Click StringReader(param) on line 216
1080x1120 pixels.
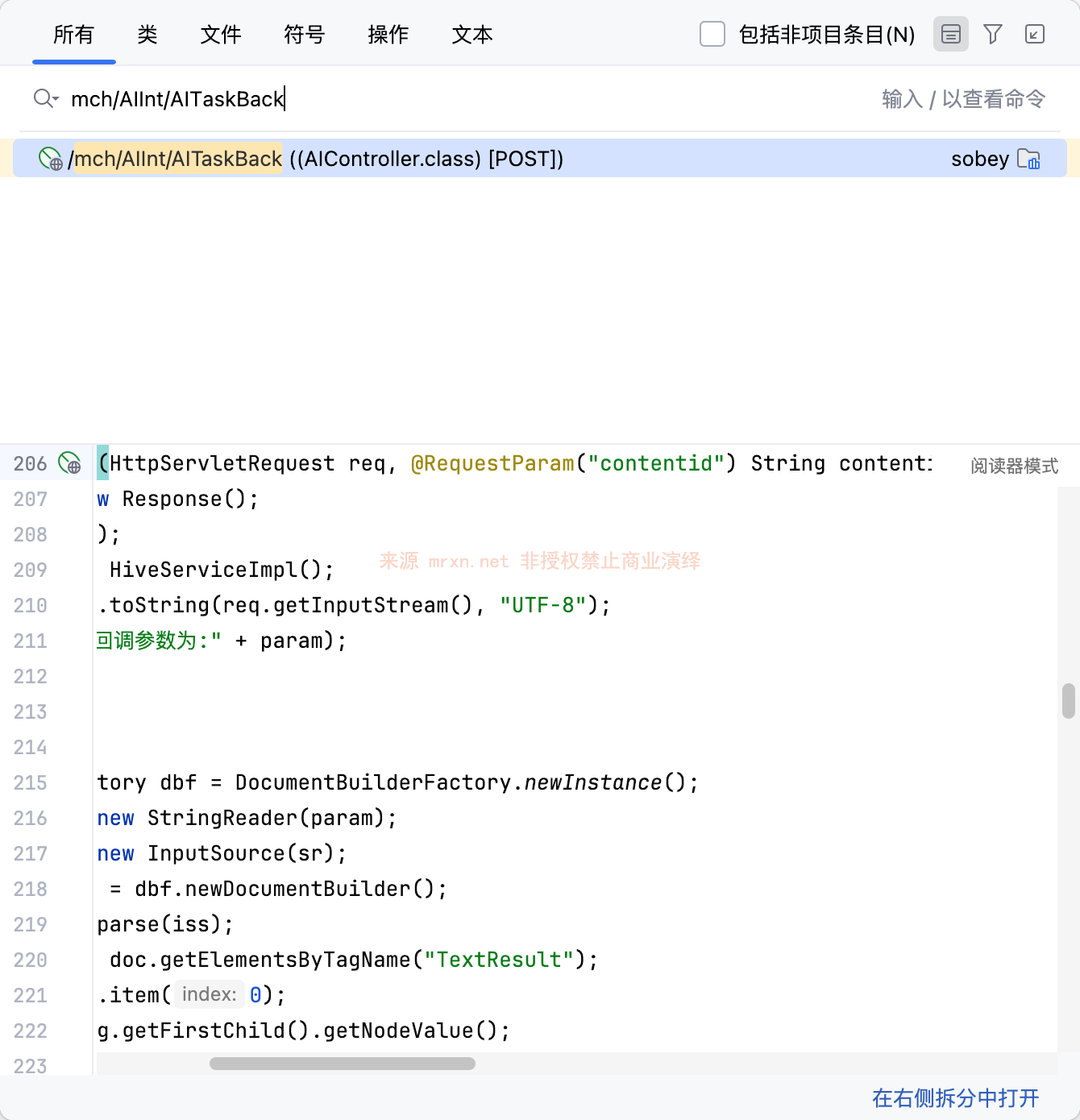[x=266, y=818]
